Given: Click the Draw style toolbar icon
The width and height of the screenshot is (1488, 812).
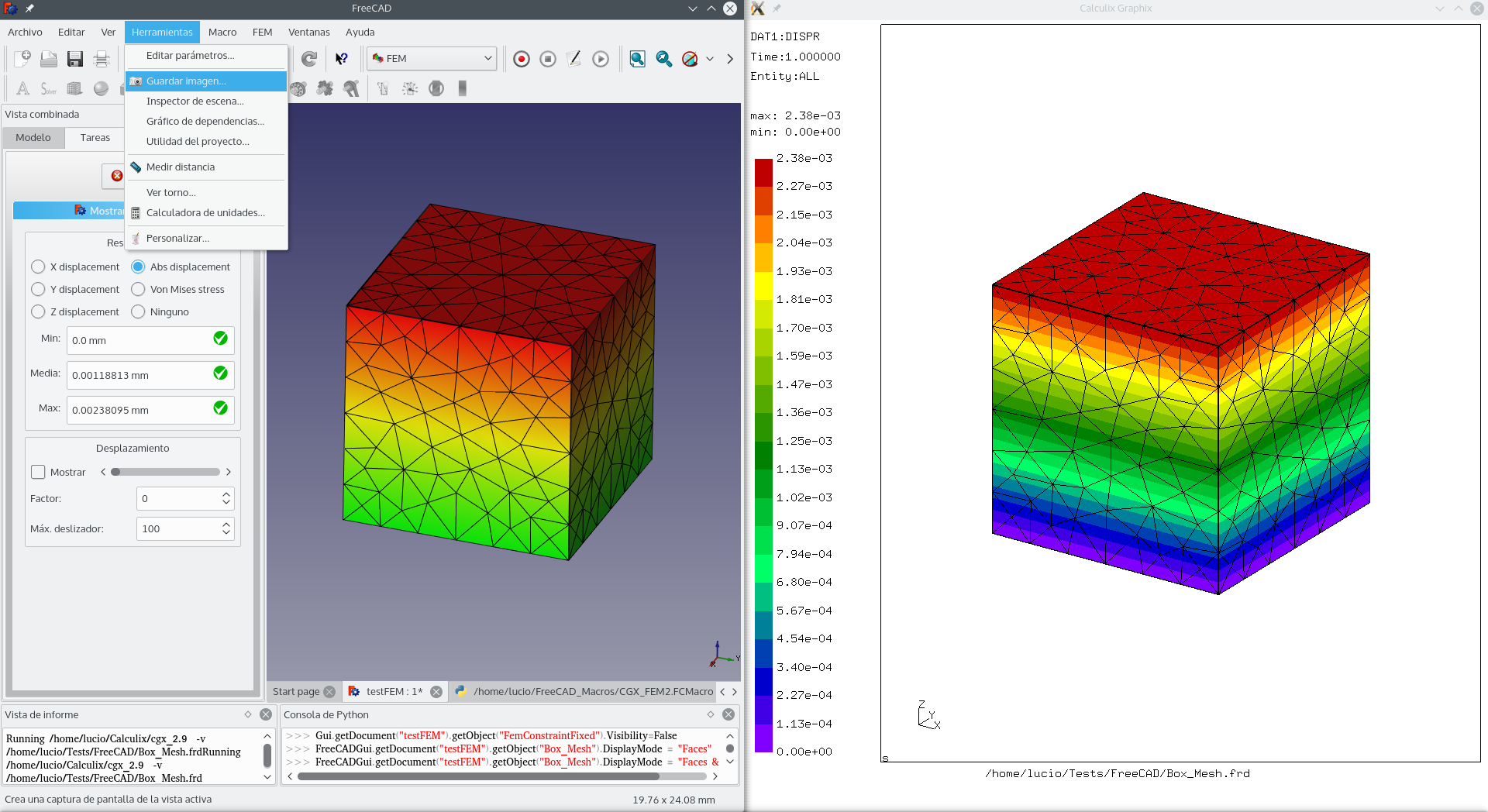Looking at the screenshot, I should click(690, 59).
